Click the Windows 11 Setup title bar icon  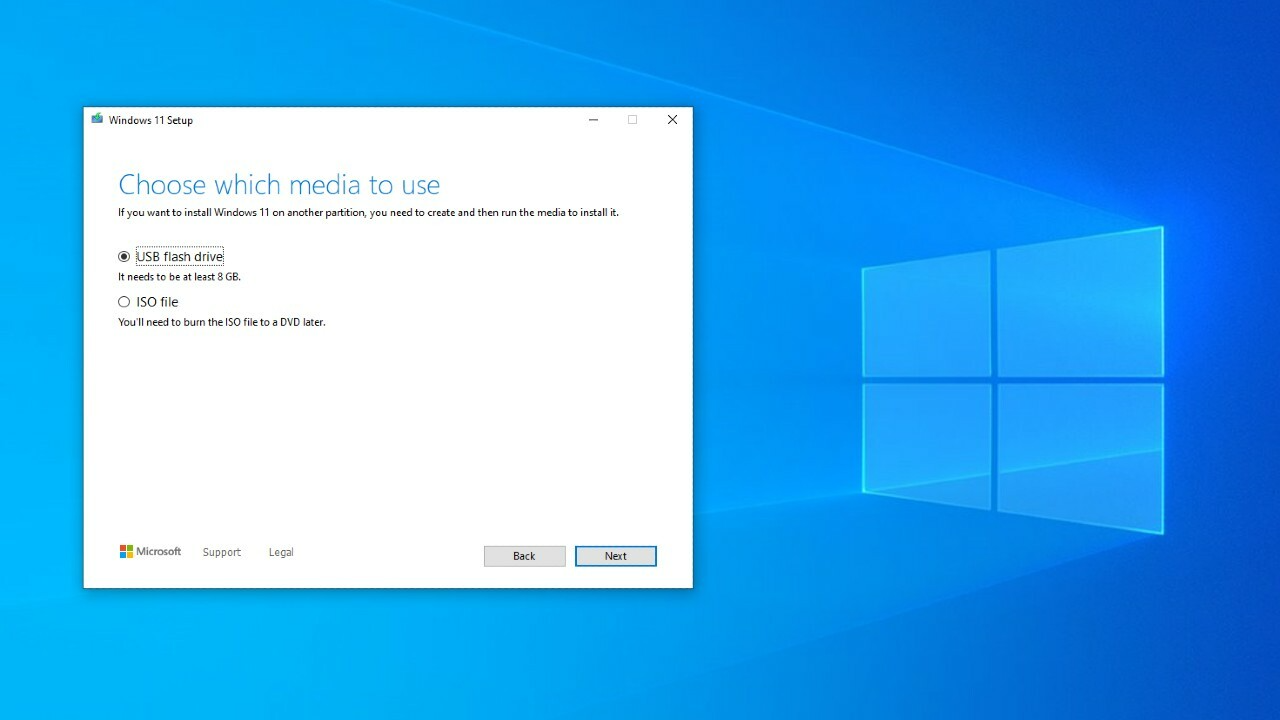(97, 118)
